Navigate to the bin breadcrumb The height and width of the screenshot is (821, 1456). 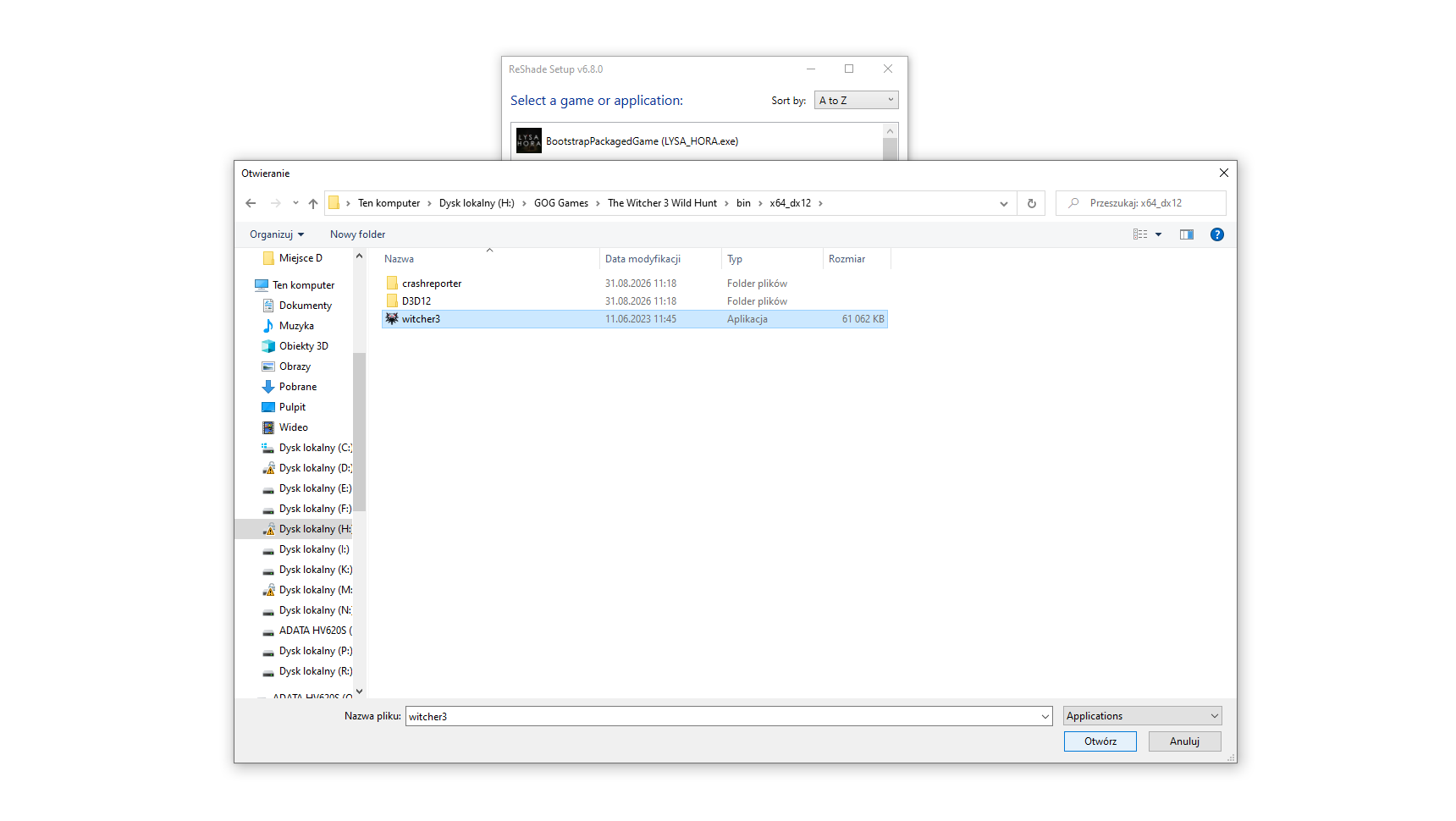[x=743, y=203]
